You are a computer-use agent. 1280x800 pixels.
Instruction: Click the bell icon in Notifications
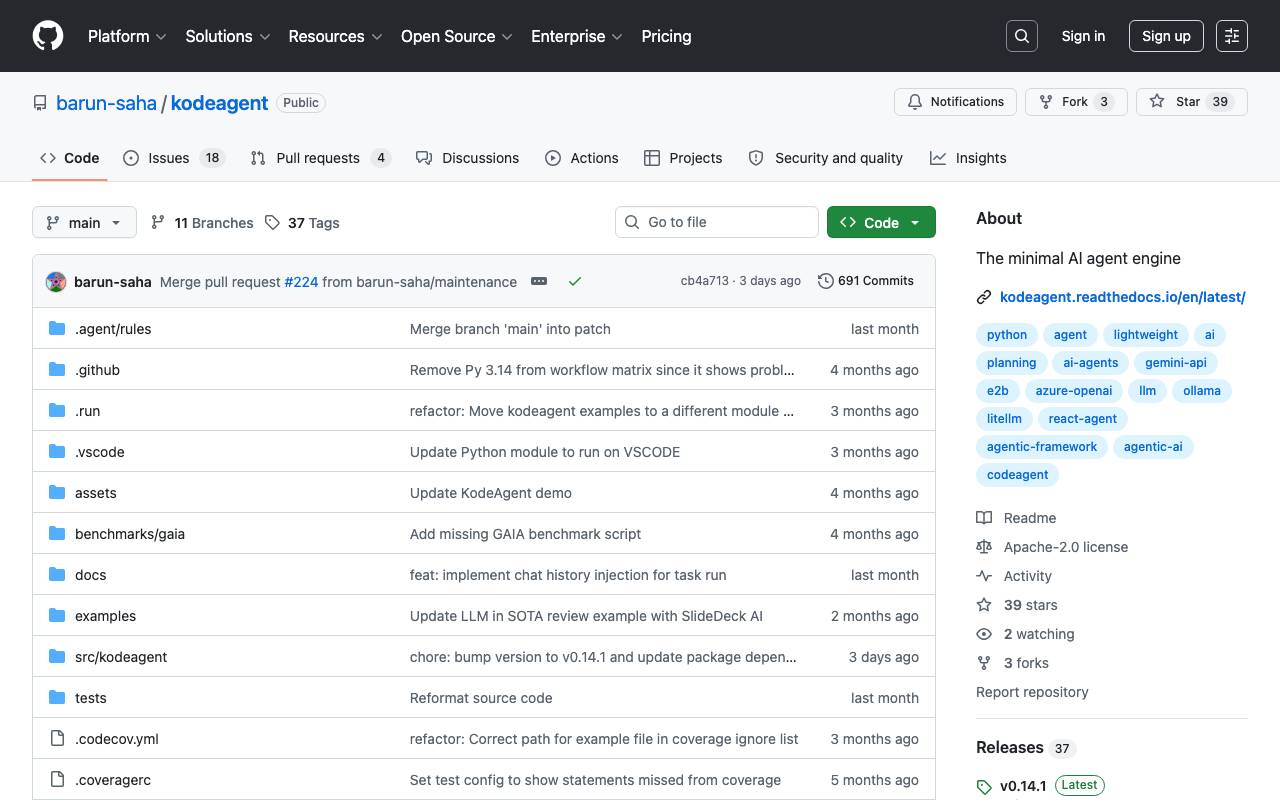click(x=915, y=102)
